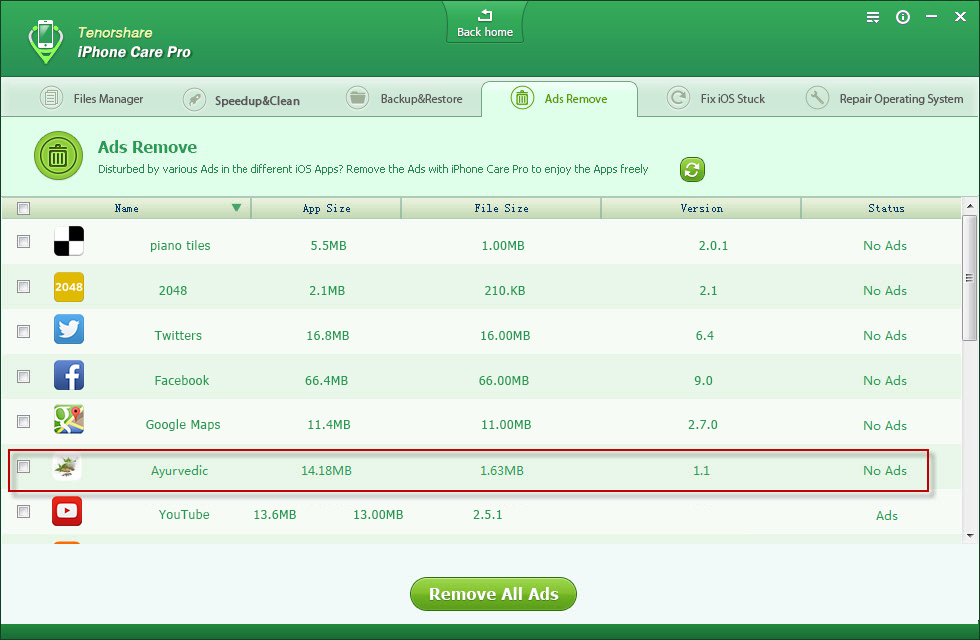980x640 pixels.
Task: Click the vertical scrollbar thumb
Action: coord(969,275)
